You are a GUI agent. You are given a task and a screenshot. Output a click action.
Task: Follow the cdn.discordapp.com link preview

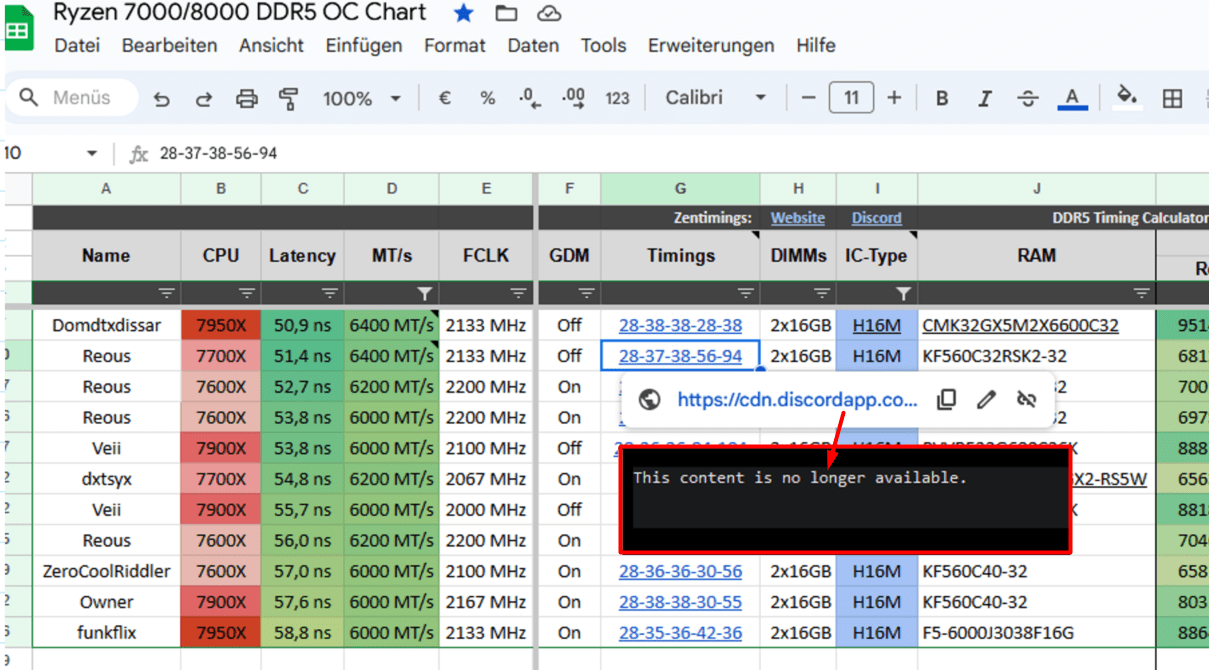pos(797,400)
